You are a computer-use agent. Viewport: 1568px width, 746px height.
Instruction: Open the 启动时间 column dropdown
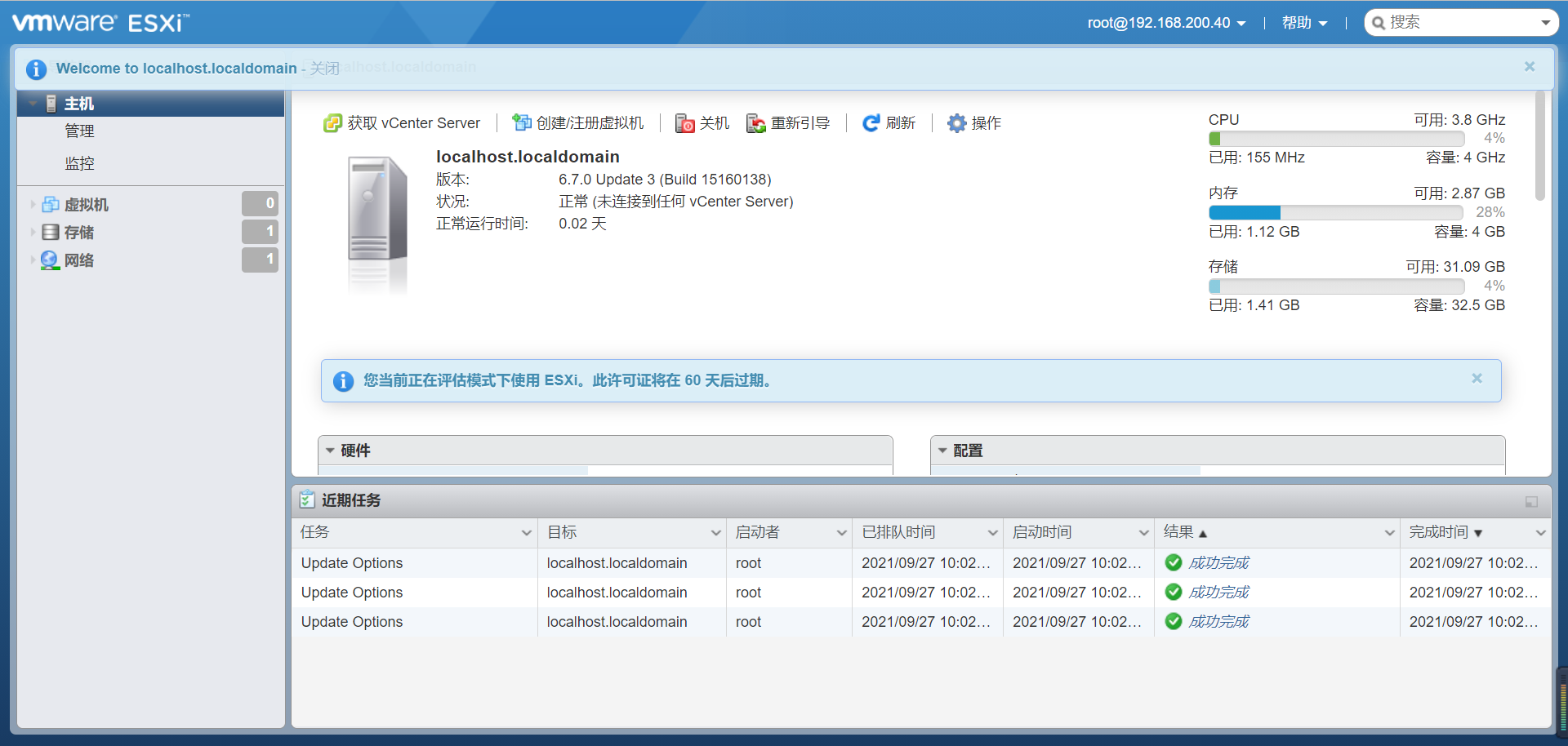(1143, 533)
